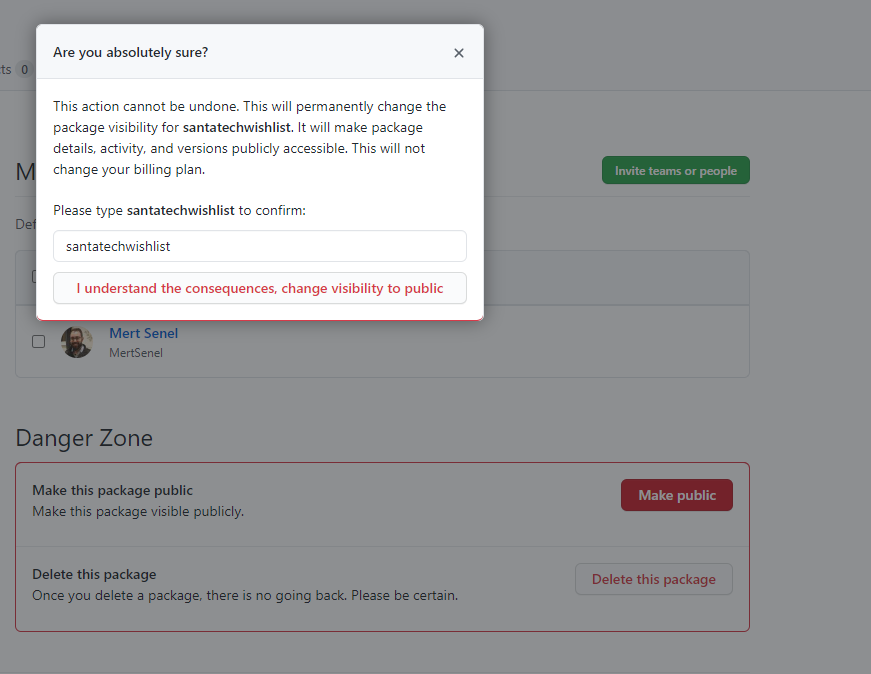Close the 'Are you absolutely sure?' dialog
Image resolution: width=871 pixels, height=674 pixels.
(x=458, y=53)
